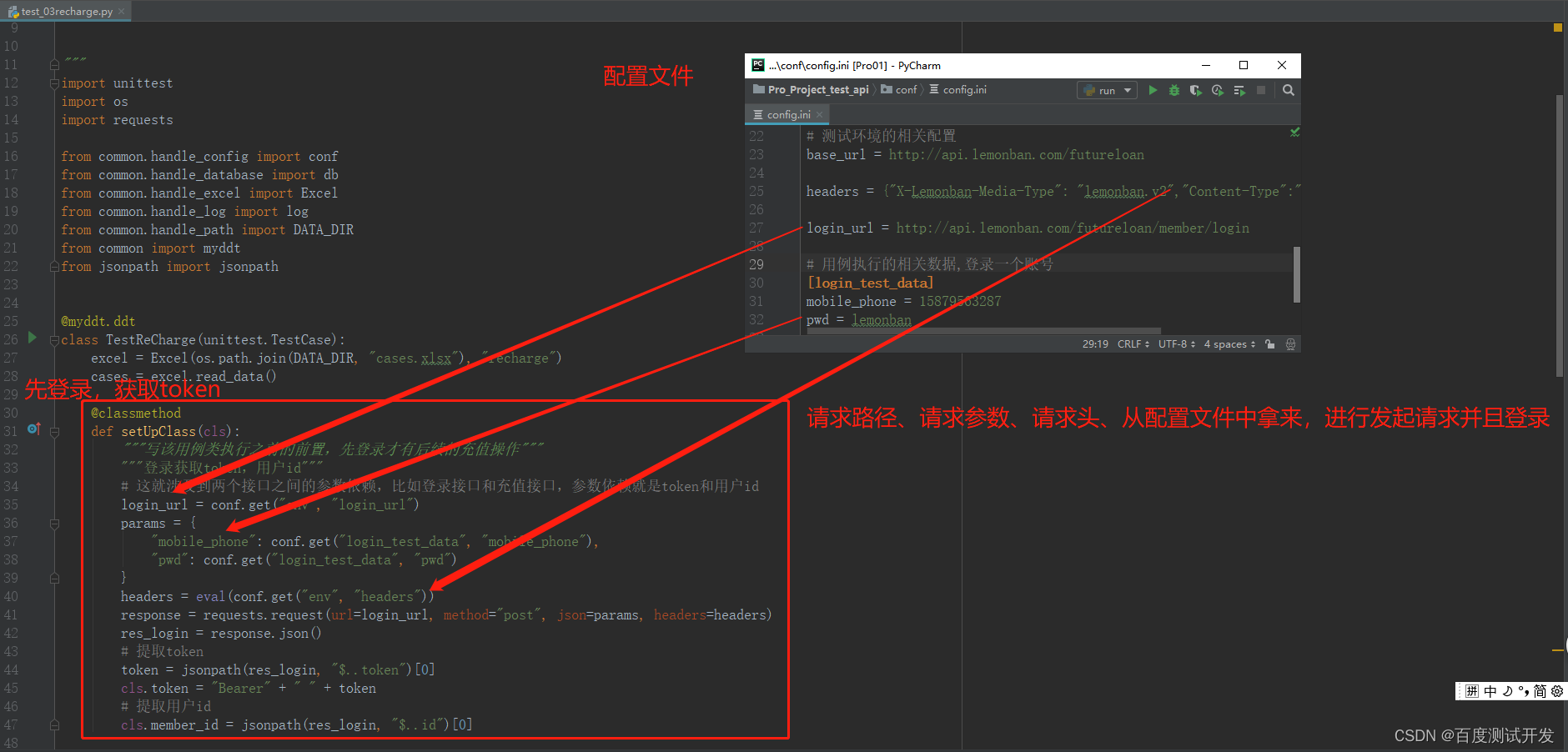Click the concurrency diagram run icon

[x=1239, y=90]
